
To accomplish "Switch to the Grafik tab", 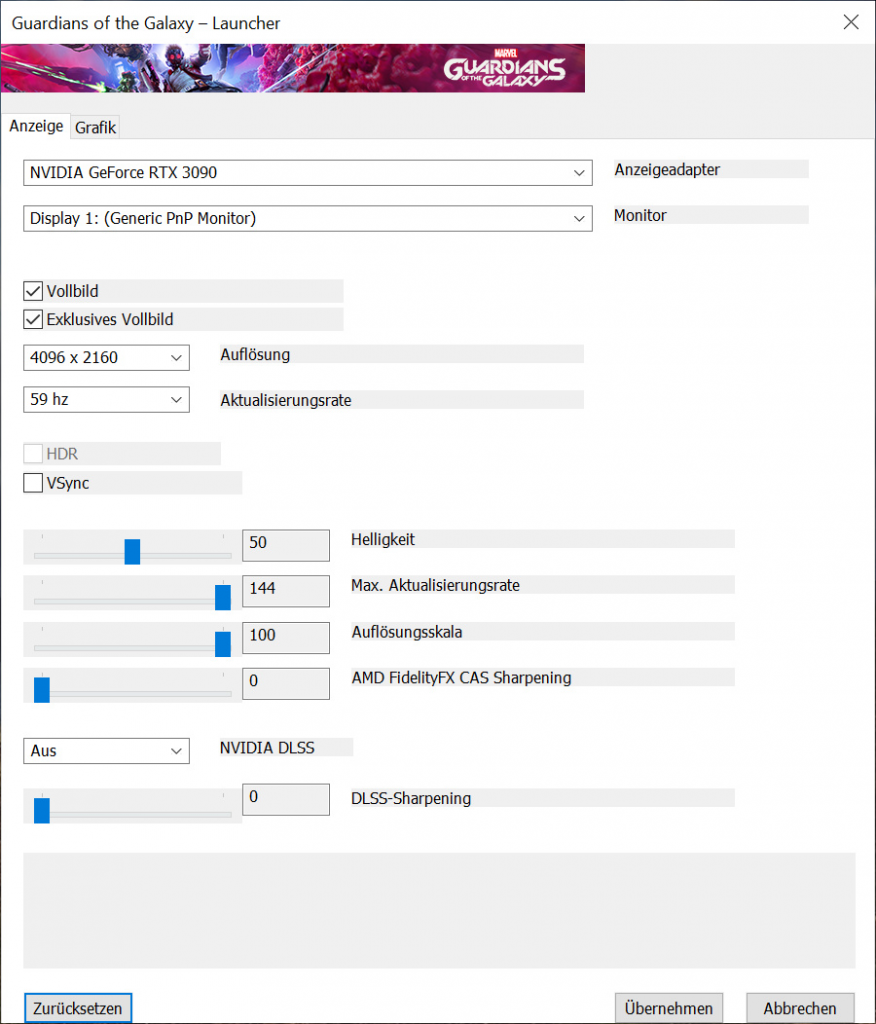I will [95, 127].
